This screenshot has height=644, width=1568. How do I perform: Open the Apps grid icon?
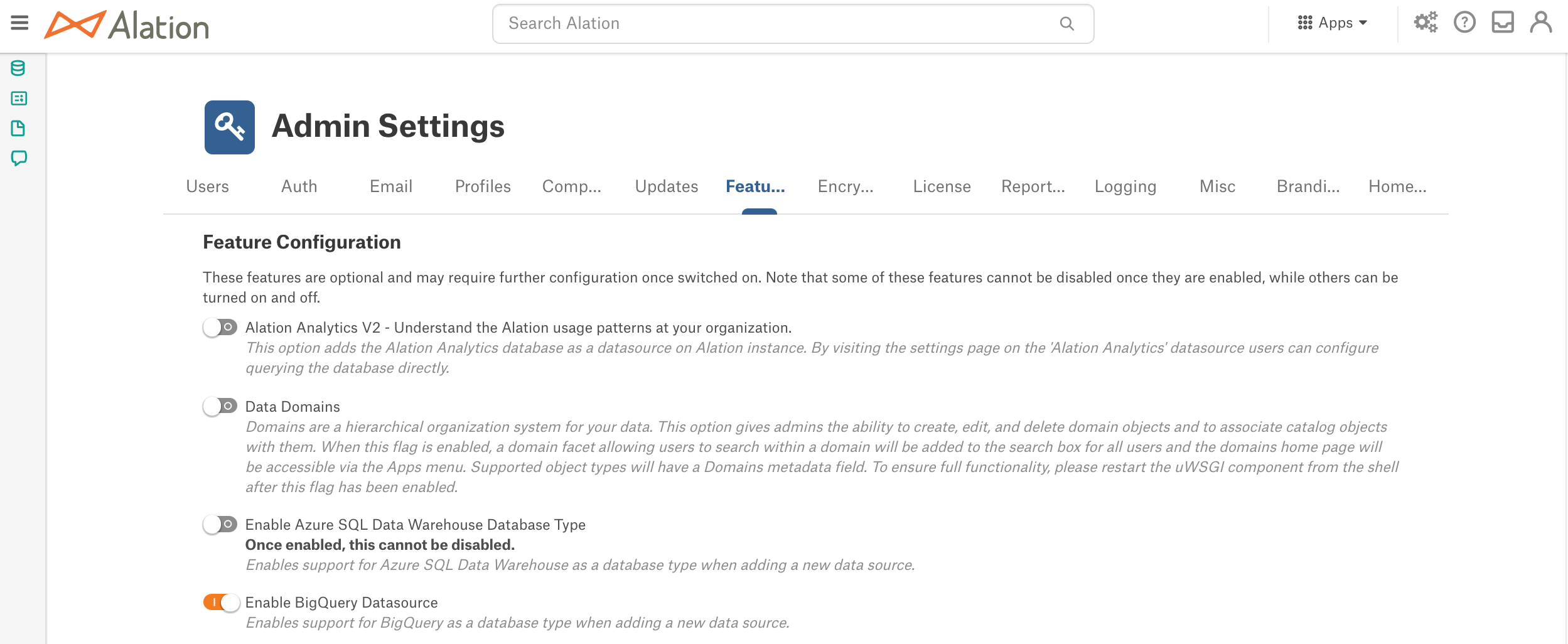coord(1305,23)
